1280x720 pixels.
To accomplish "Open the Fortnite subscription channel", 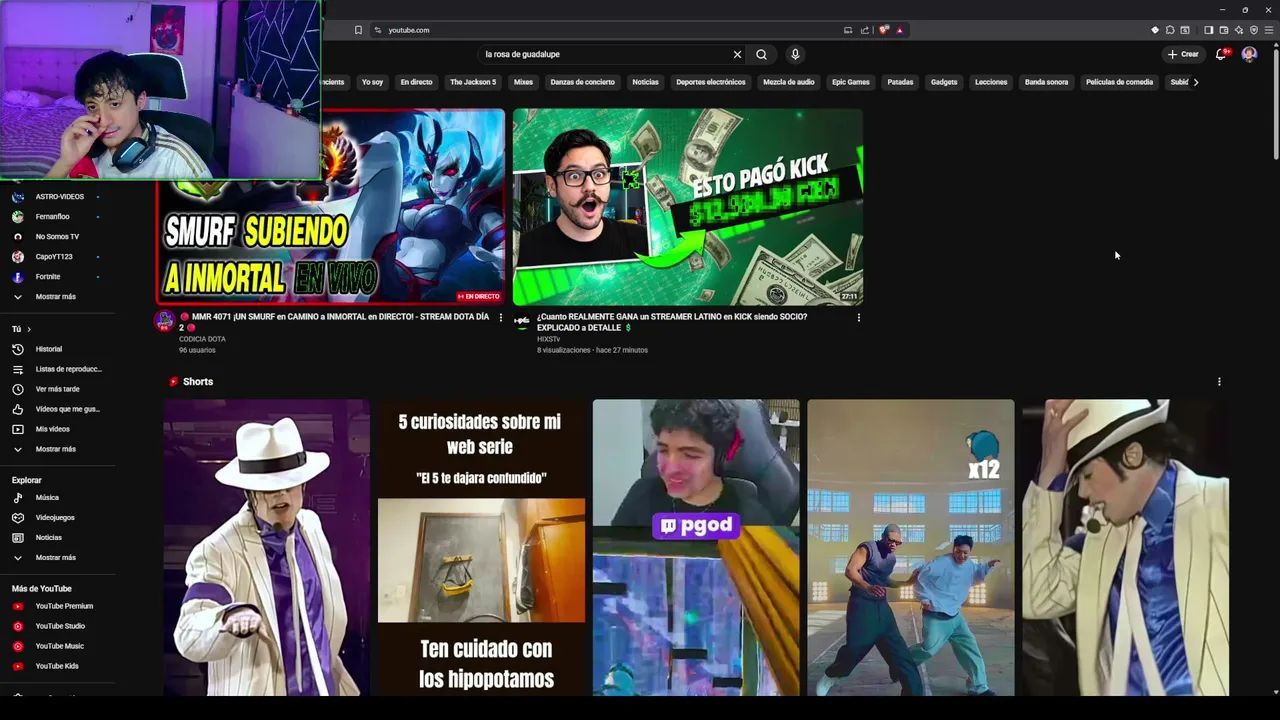I will point(57,277).
